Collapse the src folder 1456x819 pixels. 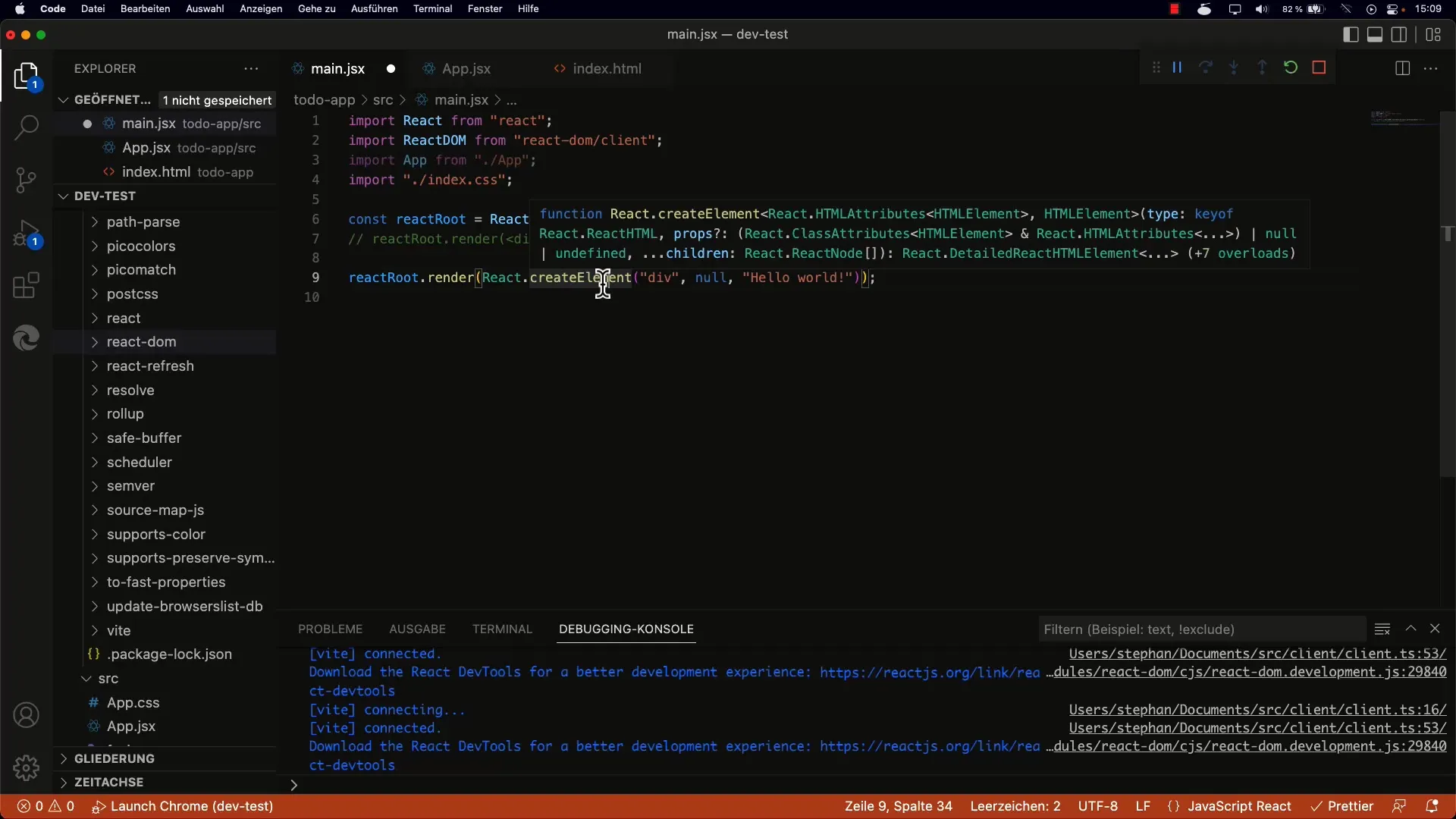pyautogui.click(x=165, y=678)
